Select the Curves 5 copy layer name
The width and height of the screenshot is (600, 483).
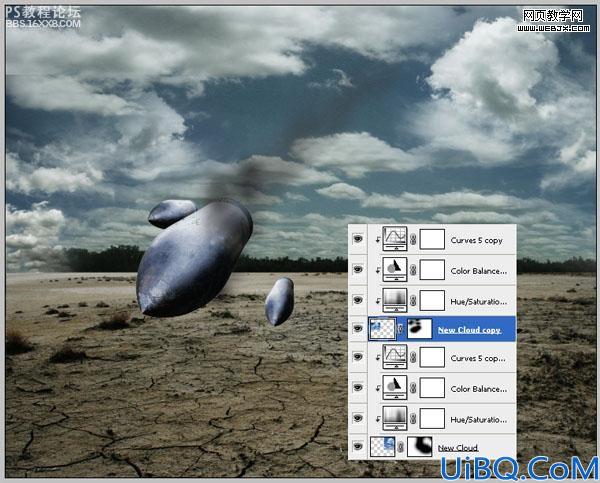pos(476,240)
